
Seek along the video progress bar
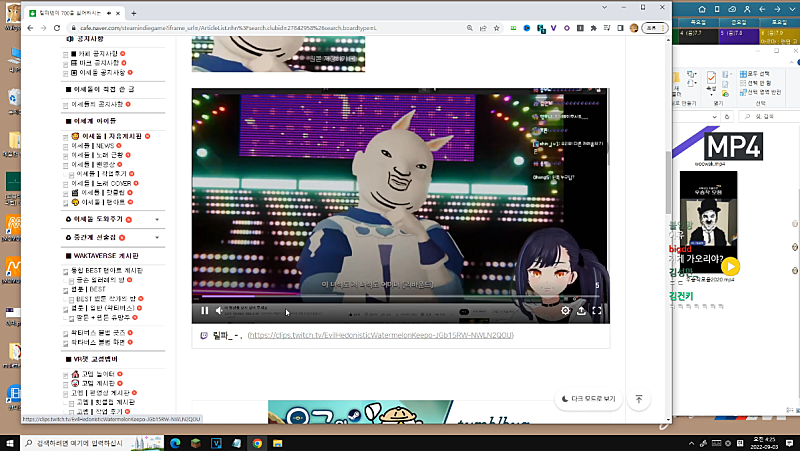[x=401, y=296]
